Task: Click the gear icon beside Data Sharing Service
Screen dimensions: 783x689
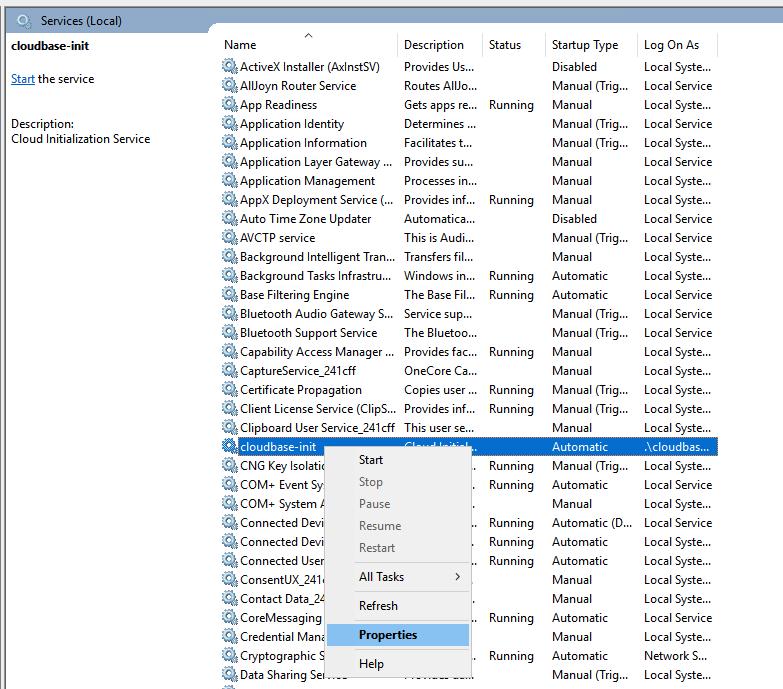Action: pyautogui.click(x=230, y=675)
